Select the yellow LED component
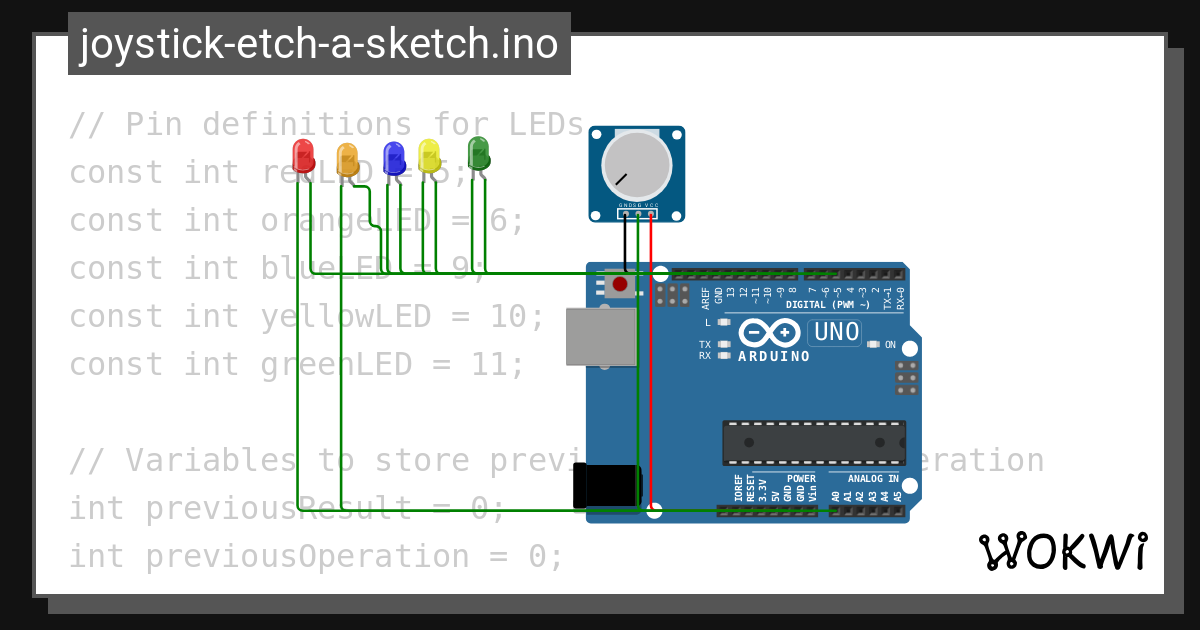Screen dimensions: 1200x630 point(429,156)
